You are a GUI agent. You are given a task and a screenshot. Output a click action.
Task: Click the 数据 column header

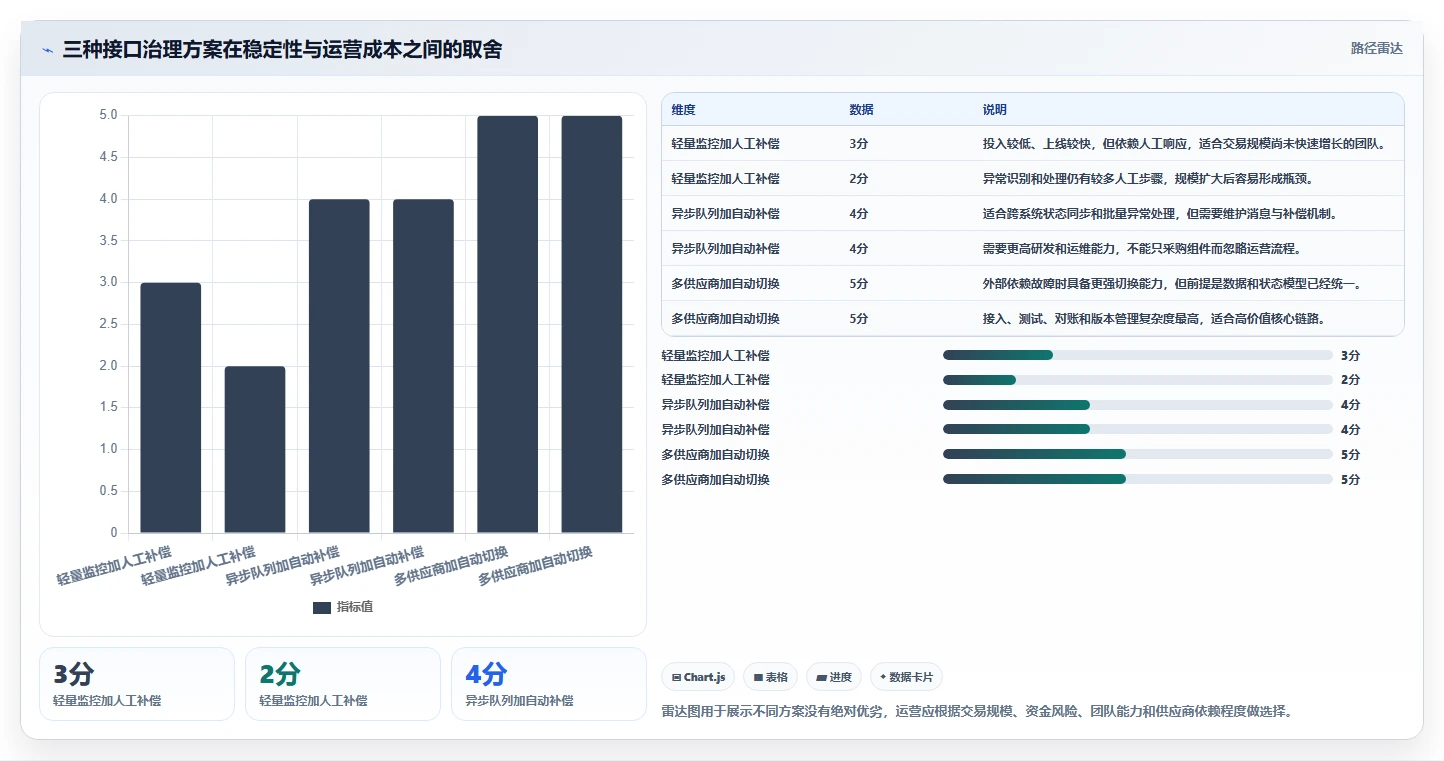coord(861,109)
